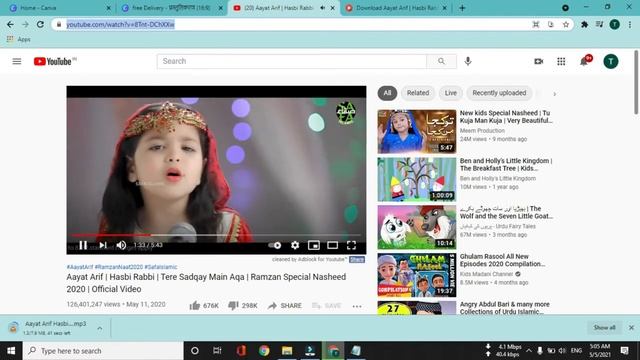This screenshot has width=640, height=360.
Task: Switch to theater mode
Action: point(332,245)
